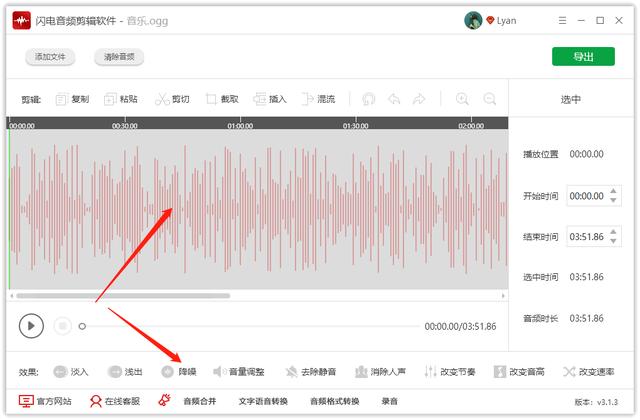640x420 pixels.
Task: Select the Cut (剪切) scissors tool
Action: tap(172, 99)
